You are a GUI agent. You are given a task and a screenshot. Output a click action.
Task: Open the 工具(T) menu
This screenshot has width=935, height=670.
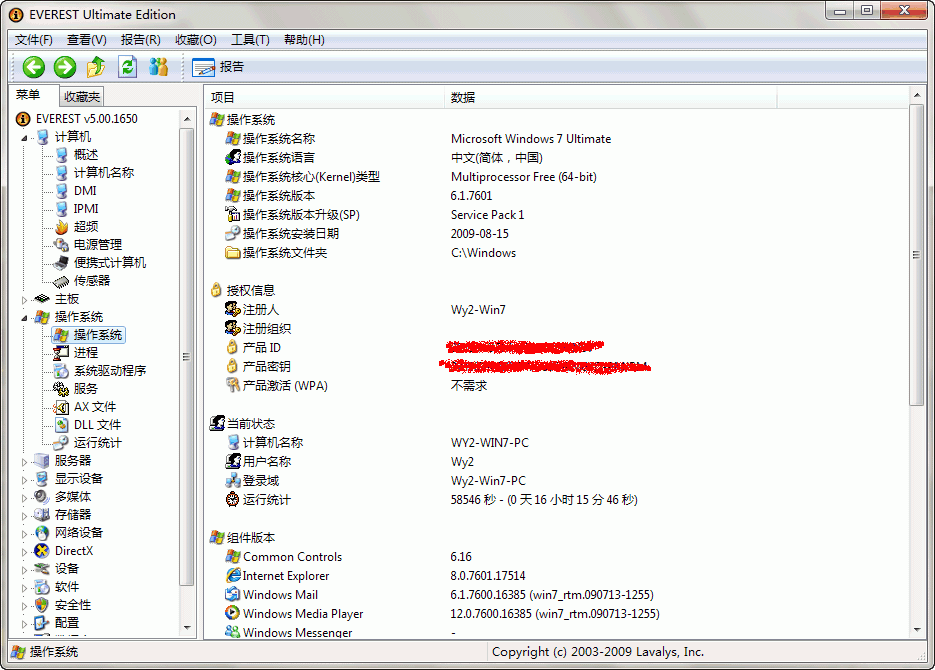tap(250, 40)
